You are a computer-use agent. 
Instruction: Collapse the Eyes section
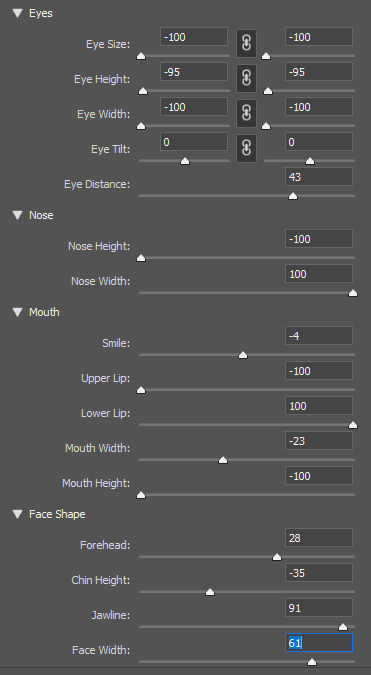[x=18, y=13]
